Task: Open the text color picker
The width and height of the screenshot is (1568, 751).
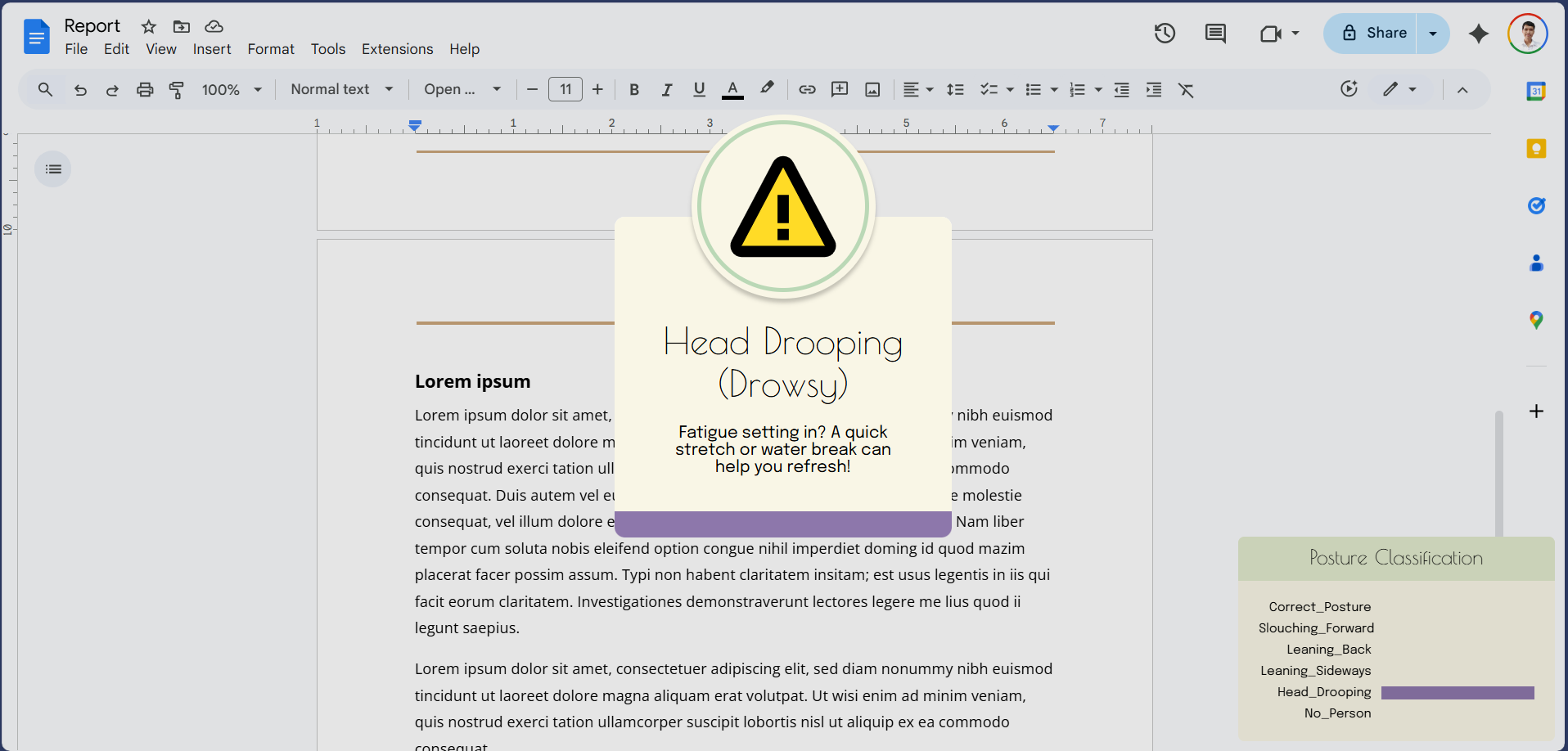Action: (732, 89)
